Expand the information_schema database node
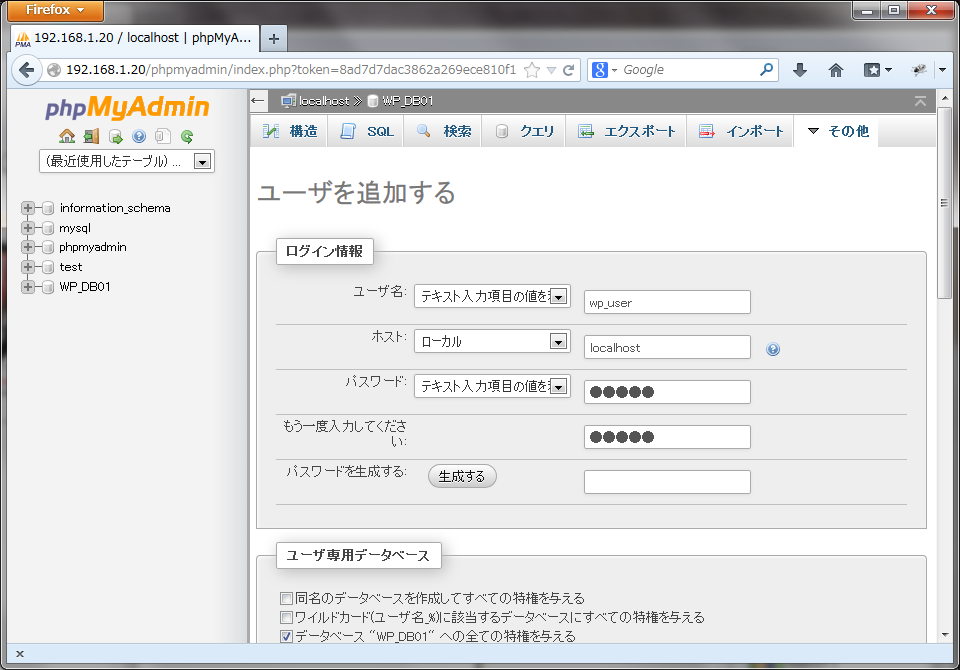The image size is (960, 670). tap(28, 208)
